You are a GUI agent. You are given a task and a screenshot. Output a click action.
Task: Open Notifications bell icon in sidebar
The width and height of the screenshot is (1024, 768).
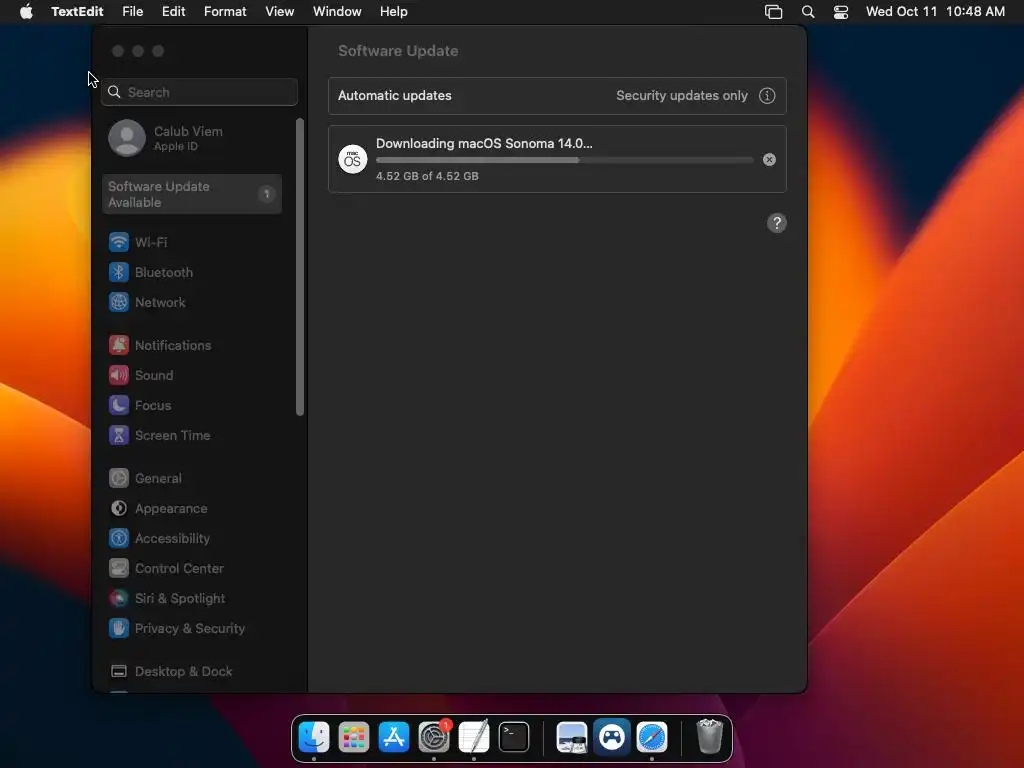point(119,345)
